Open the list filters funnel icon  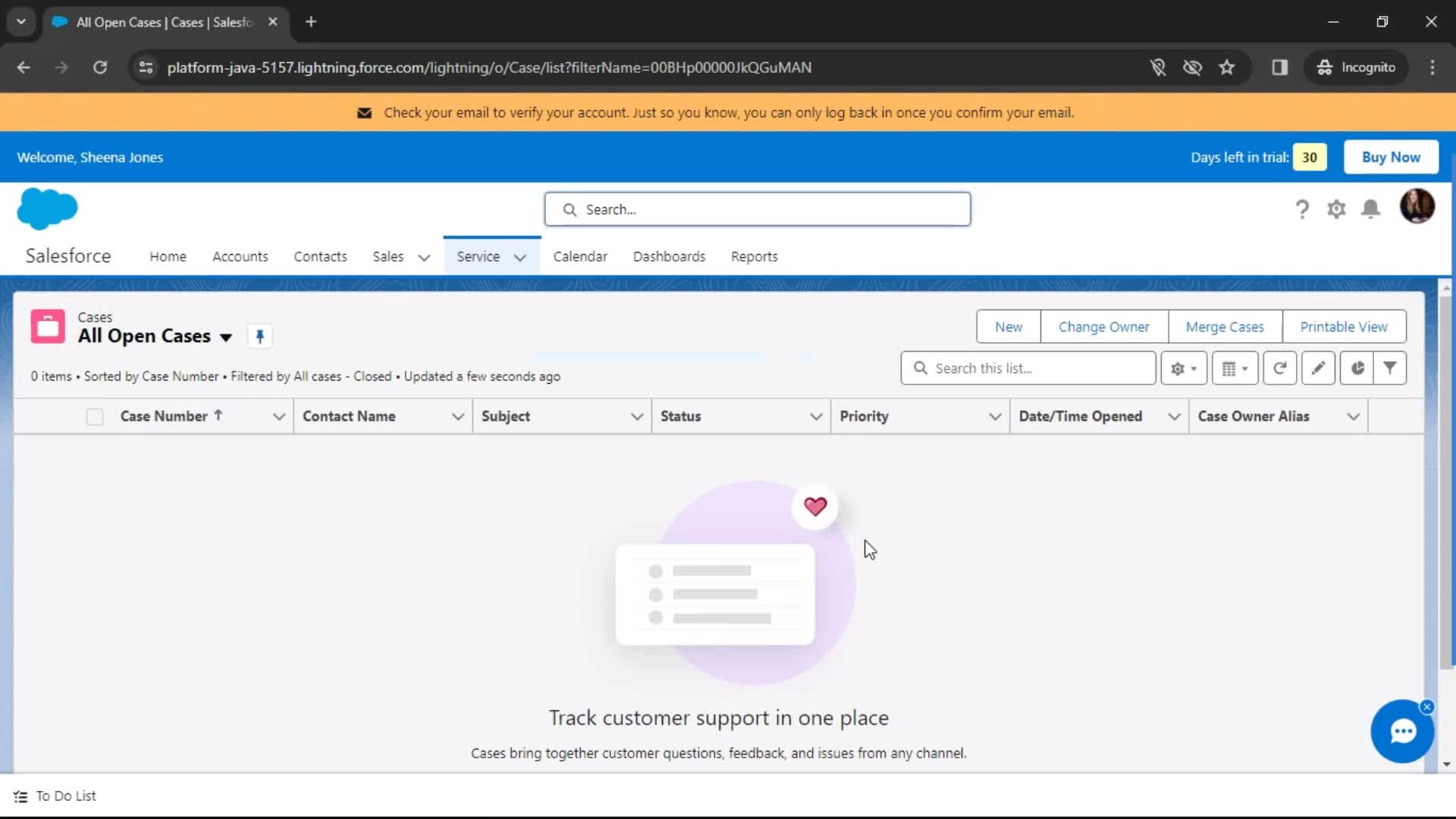click(x=1390, y=369)
